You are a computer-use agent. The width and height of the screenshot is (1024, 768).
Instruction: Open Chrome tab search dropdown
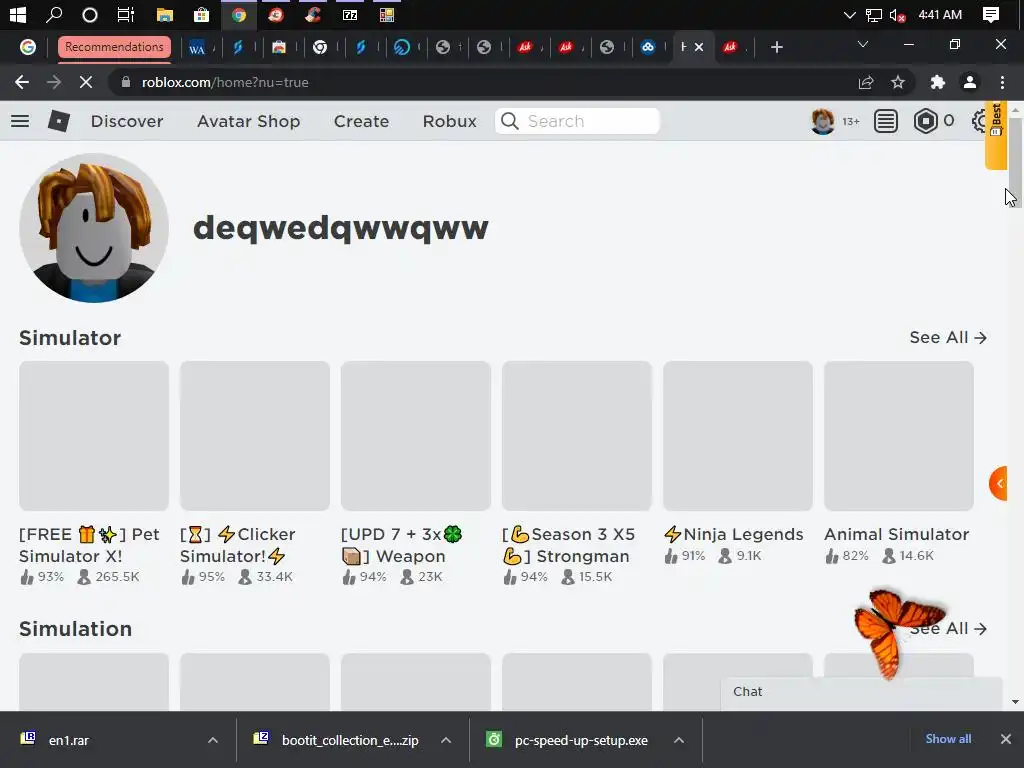click(x=863, y=44)
